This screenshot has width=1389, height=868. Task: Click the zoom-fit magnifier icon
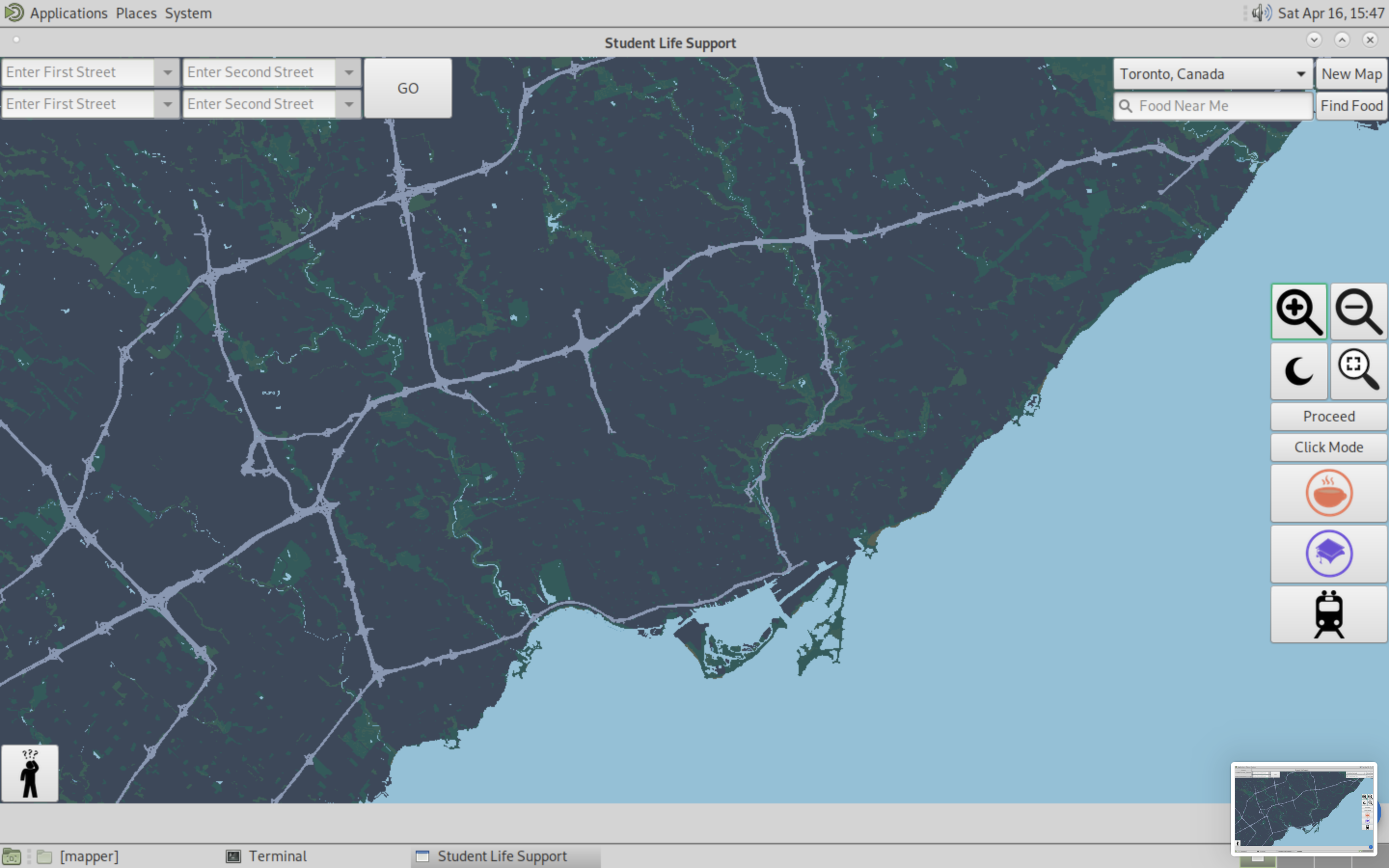pos(1358,371)
